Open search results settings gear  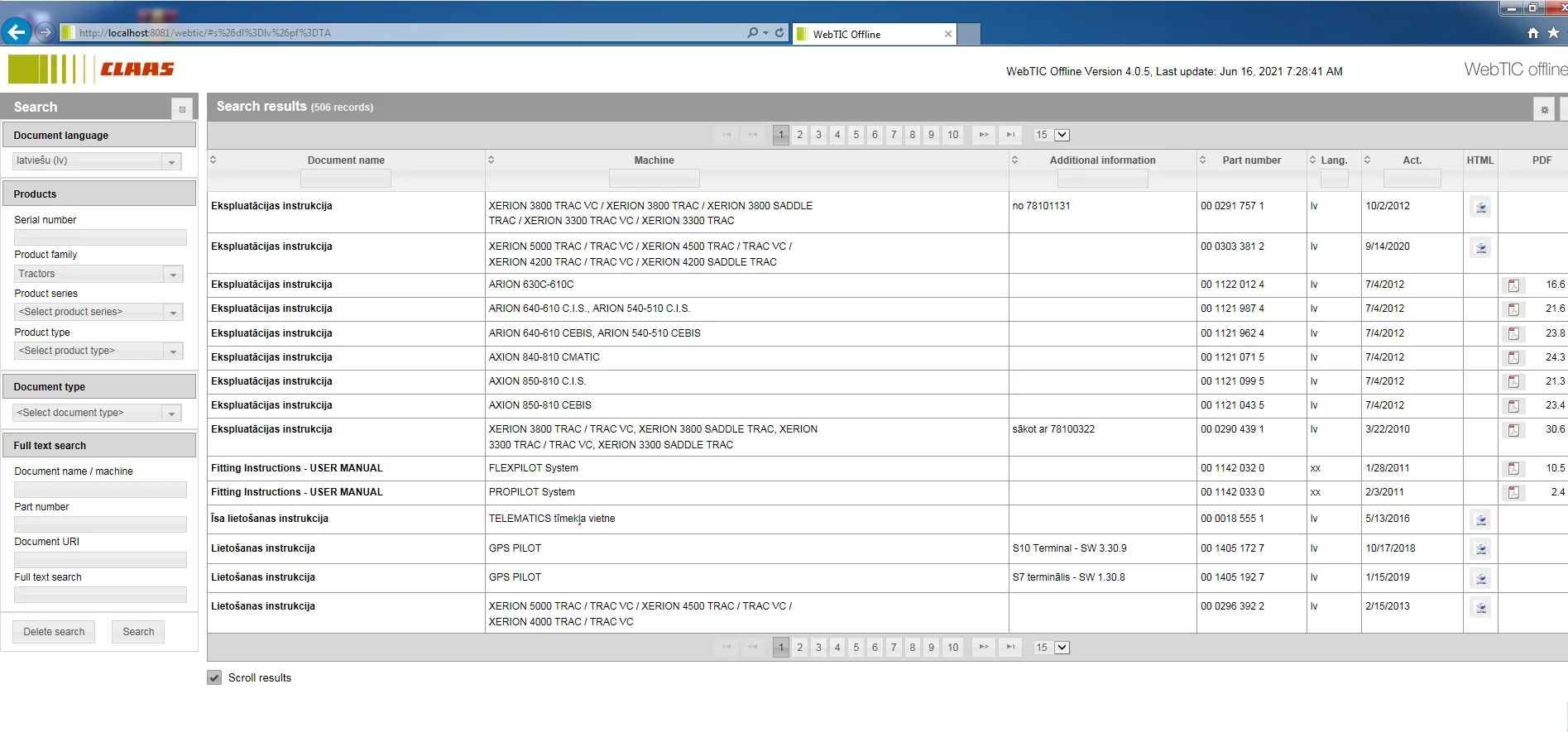1544,109
